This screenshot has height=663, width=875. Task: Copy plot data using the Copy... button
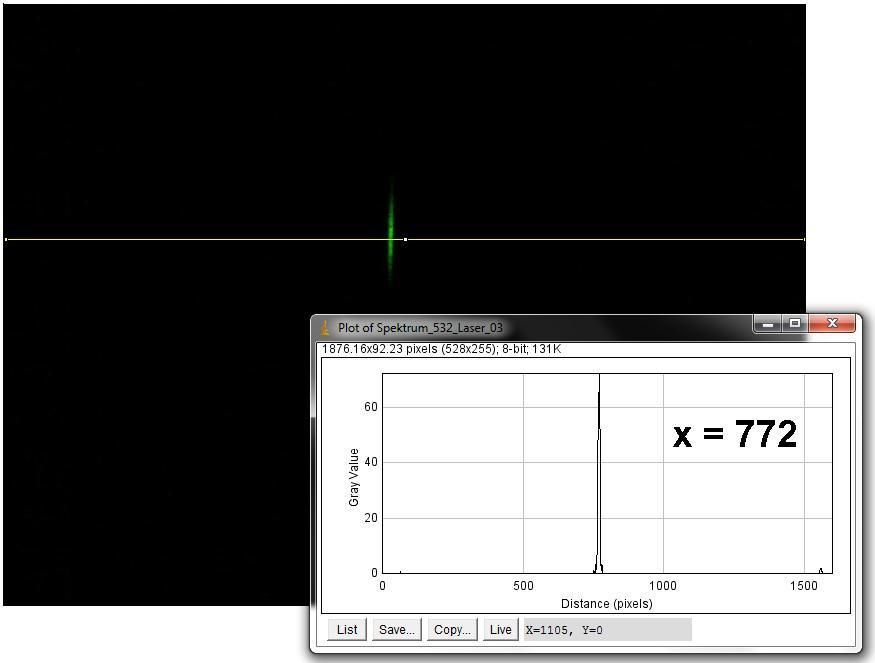pyautogui.click(x=452, y=630)
